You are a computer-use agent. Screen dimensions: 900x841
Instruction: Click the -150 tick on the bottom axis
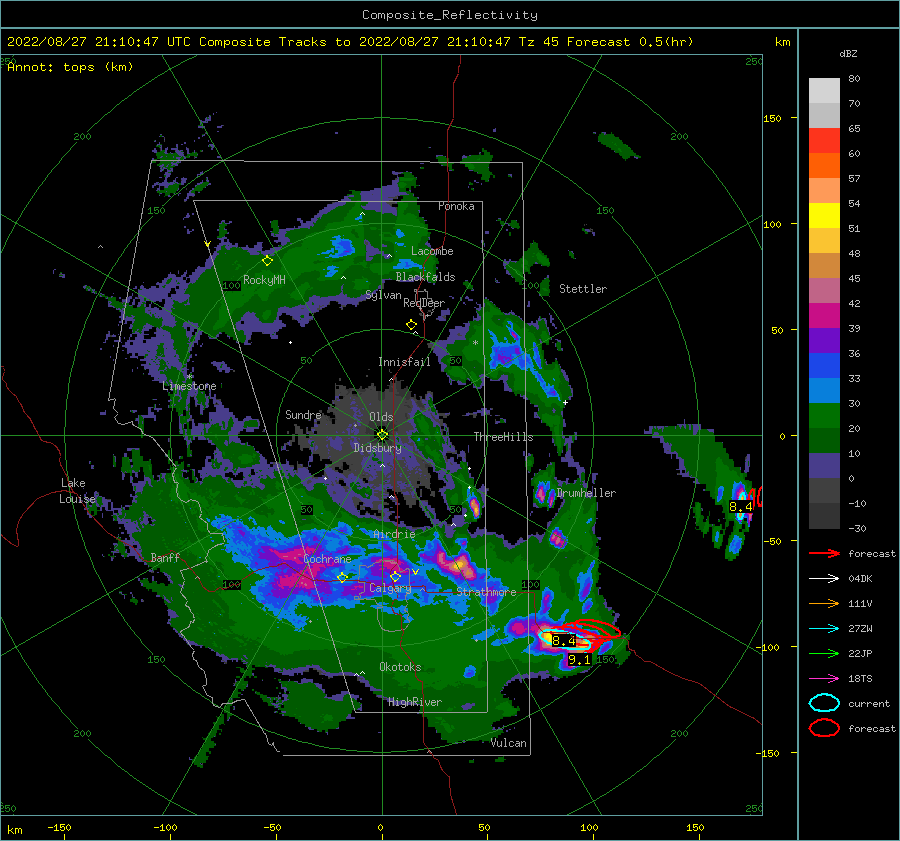59,827
